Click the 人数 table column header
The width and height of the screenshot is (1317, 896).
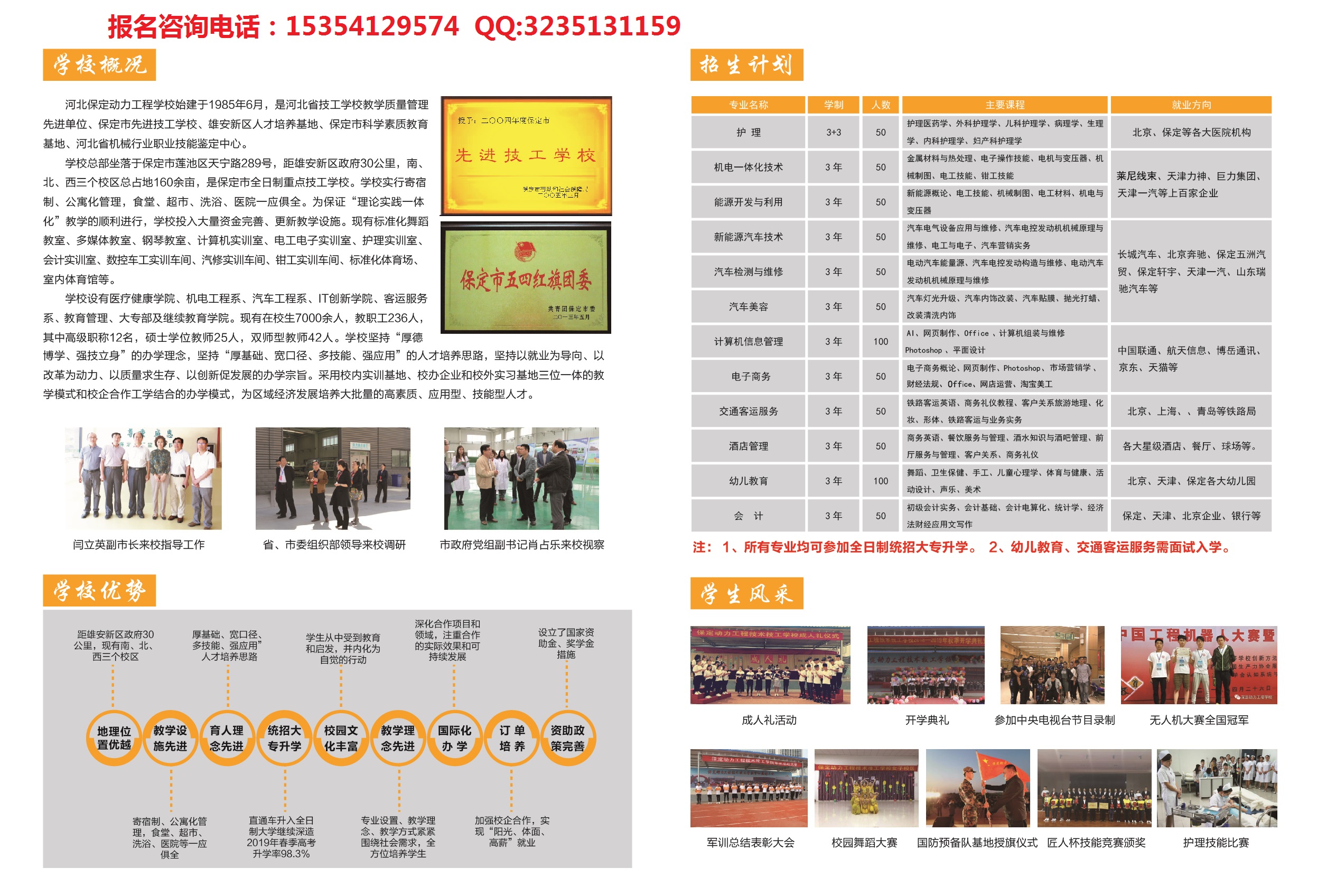coord(881,105)
